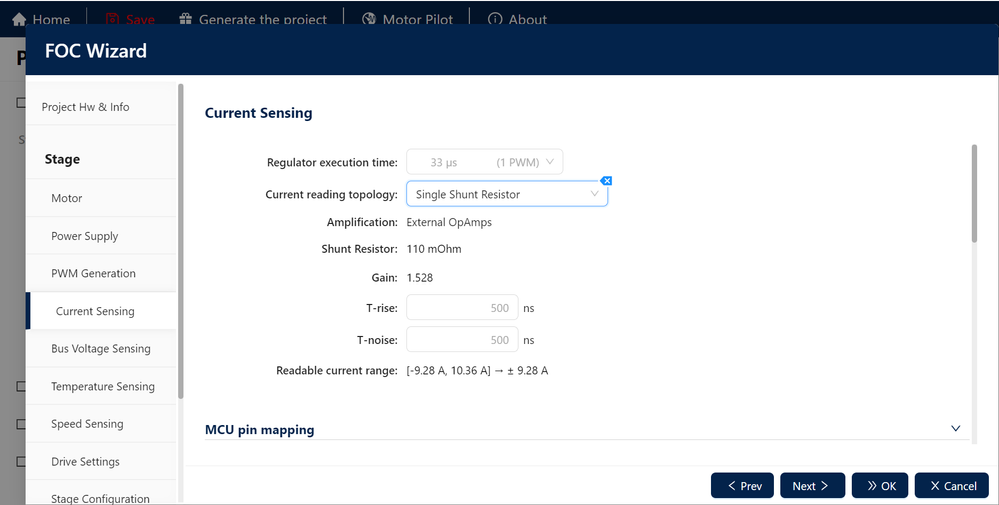Open the Stage Configuration page
999x505 pixels.
point(101,495)
